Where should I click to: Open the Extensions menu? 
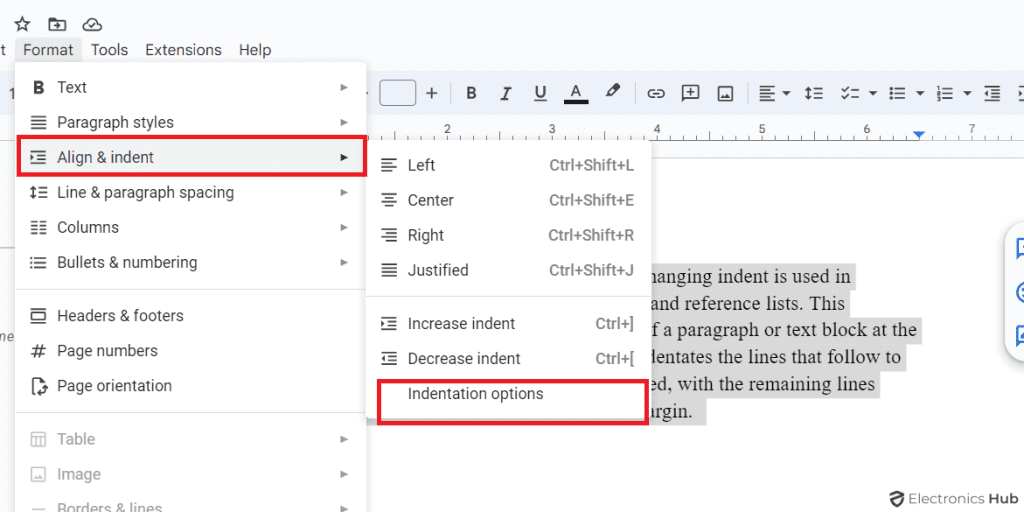(184, 50)
